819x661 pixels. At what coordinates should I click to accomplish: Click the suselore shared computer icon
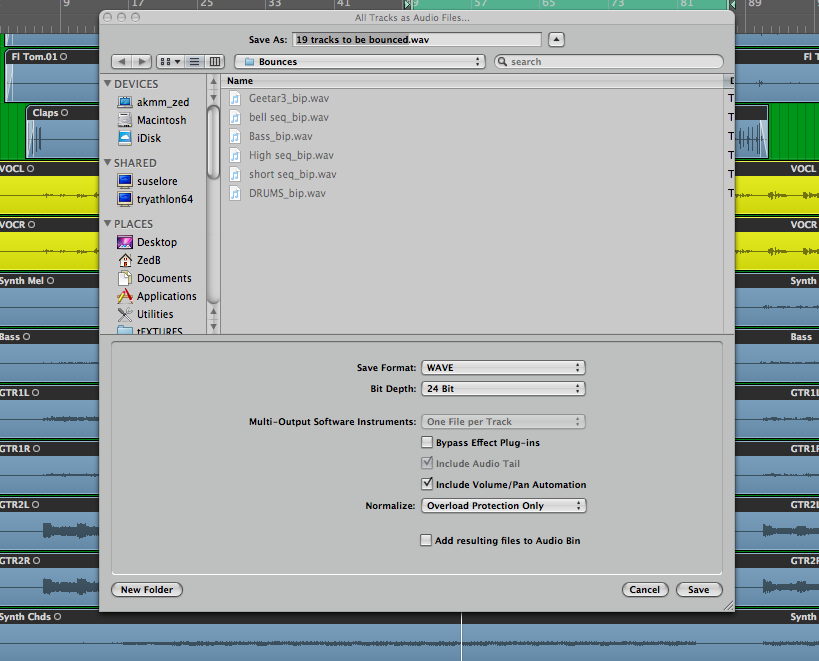tap(125, 181)
